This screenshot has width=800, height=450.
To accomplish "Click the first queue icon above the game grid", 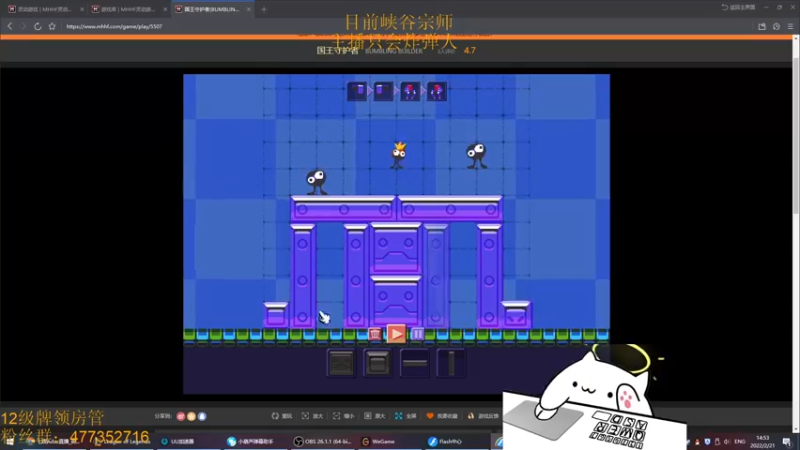I will click(357, 91).
